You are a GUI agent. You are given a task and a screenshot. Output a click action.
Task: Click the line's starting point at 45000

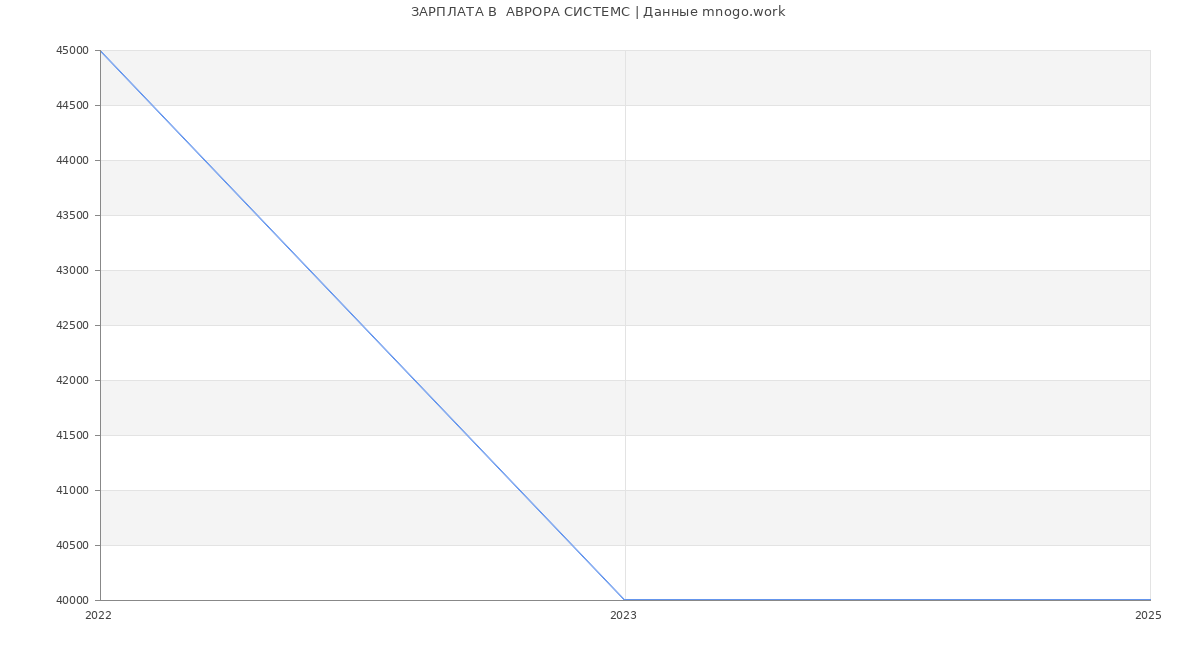pos(100,50)
